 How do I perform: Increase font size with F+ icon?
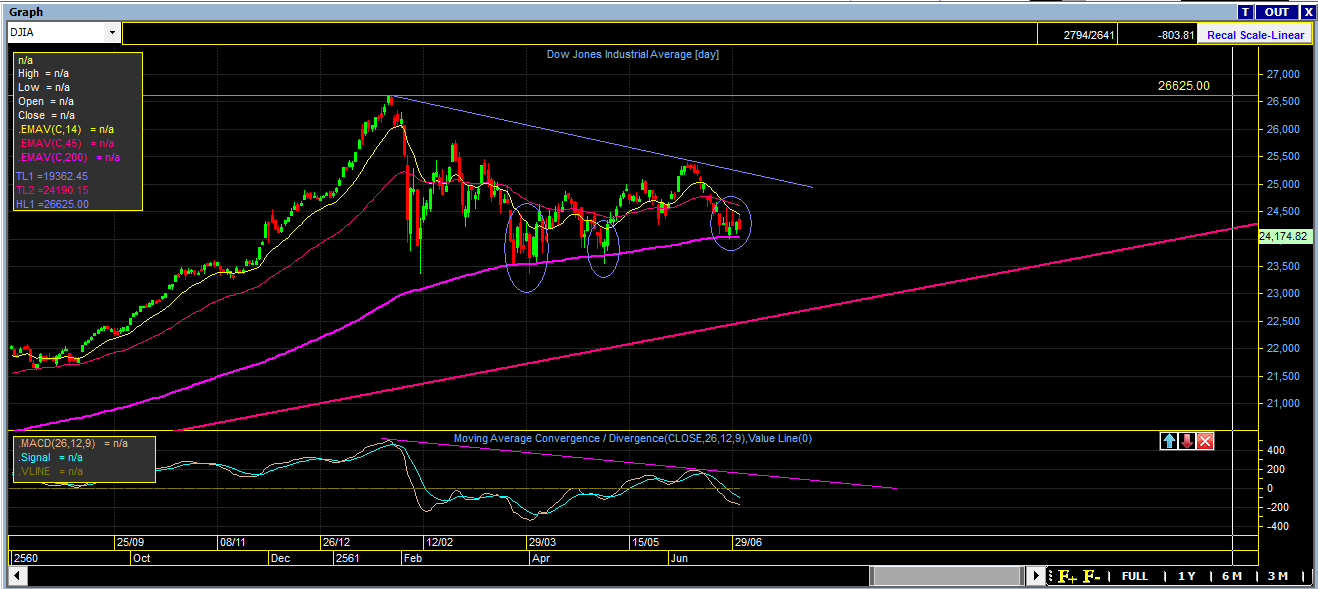[x=1066, y=576]
